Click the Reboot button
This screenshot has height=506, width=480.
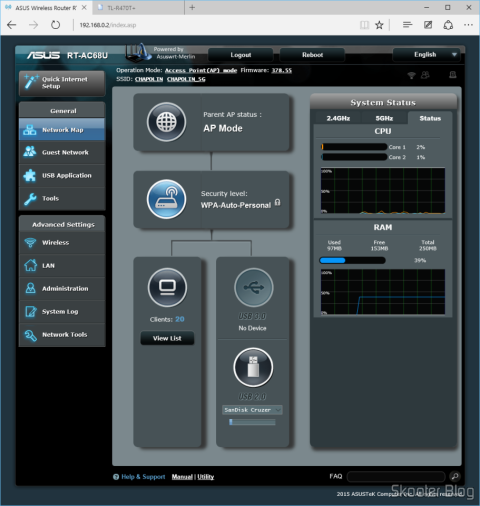pos(312,55)
